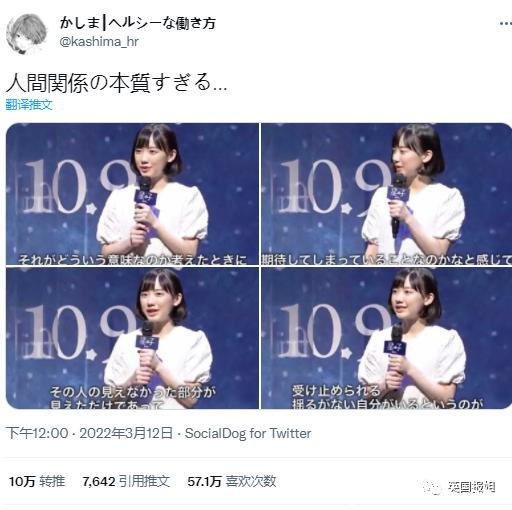Open the @kashima_hr handle link
Image resolution: width=512 pixels, height=510 pixels.
[99, 42]
